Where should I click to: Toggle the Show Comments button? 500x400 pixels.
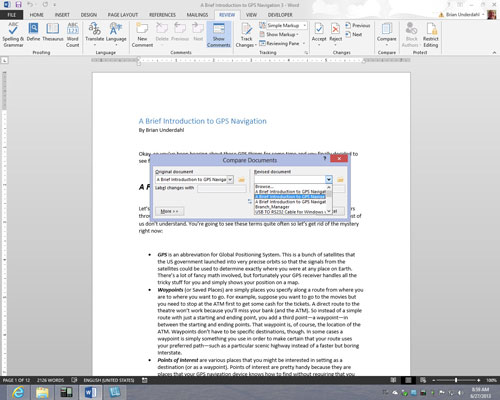[219, 34]
